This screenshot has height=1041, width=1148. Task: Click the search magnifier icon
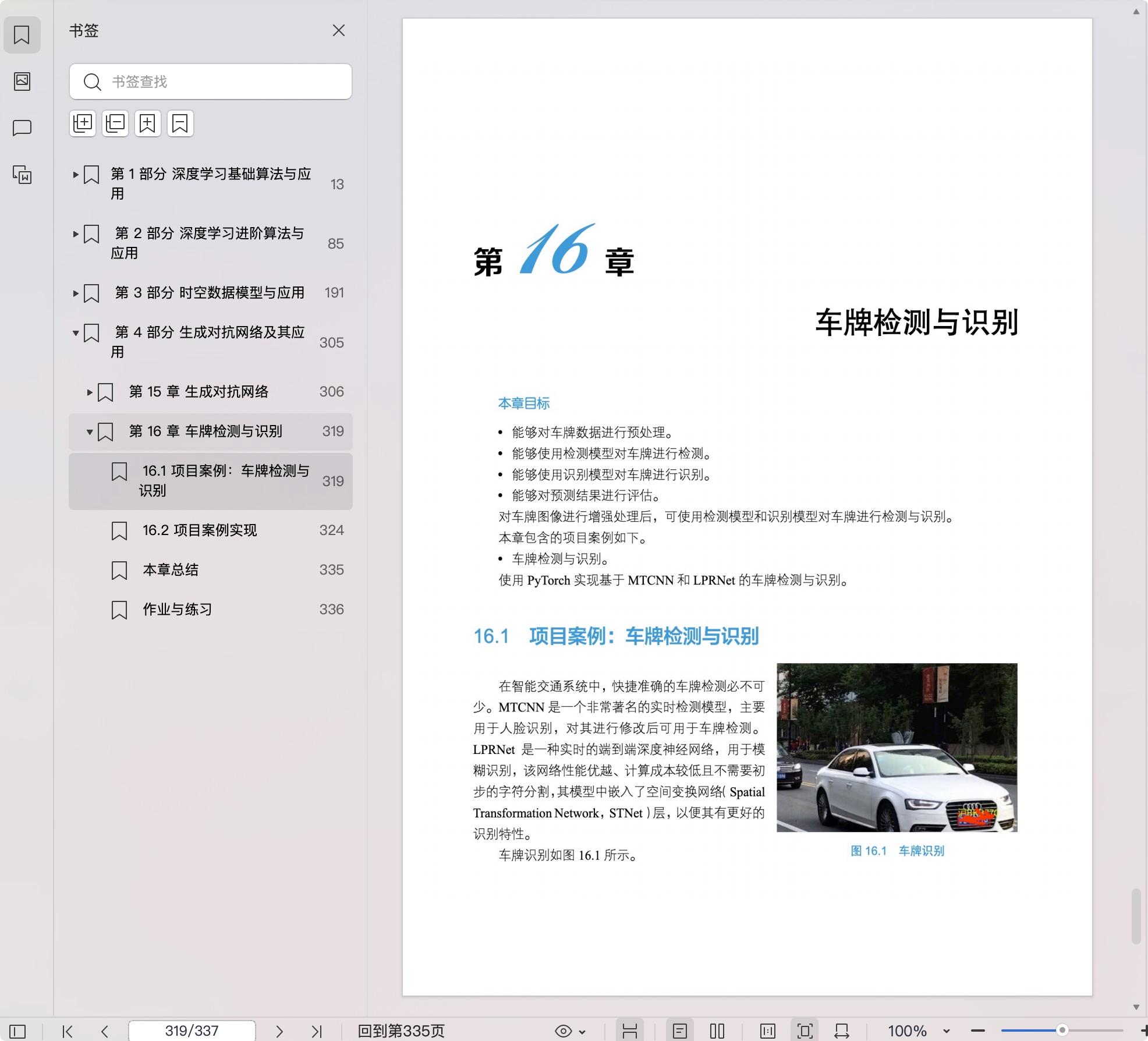tap(92, 82)
